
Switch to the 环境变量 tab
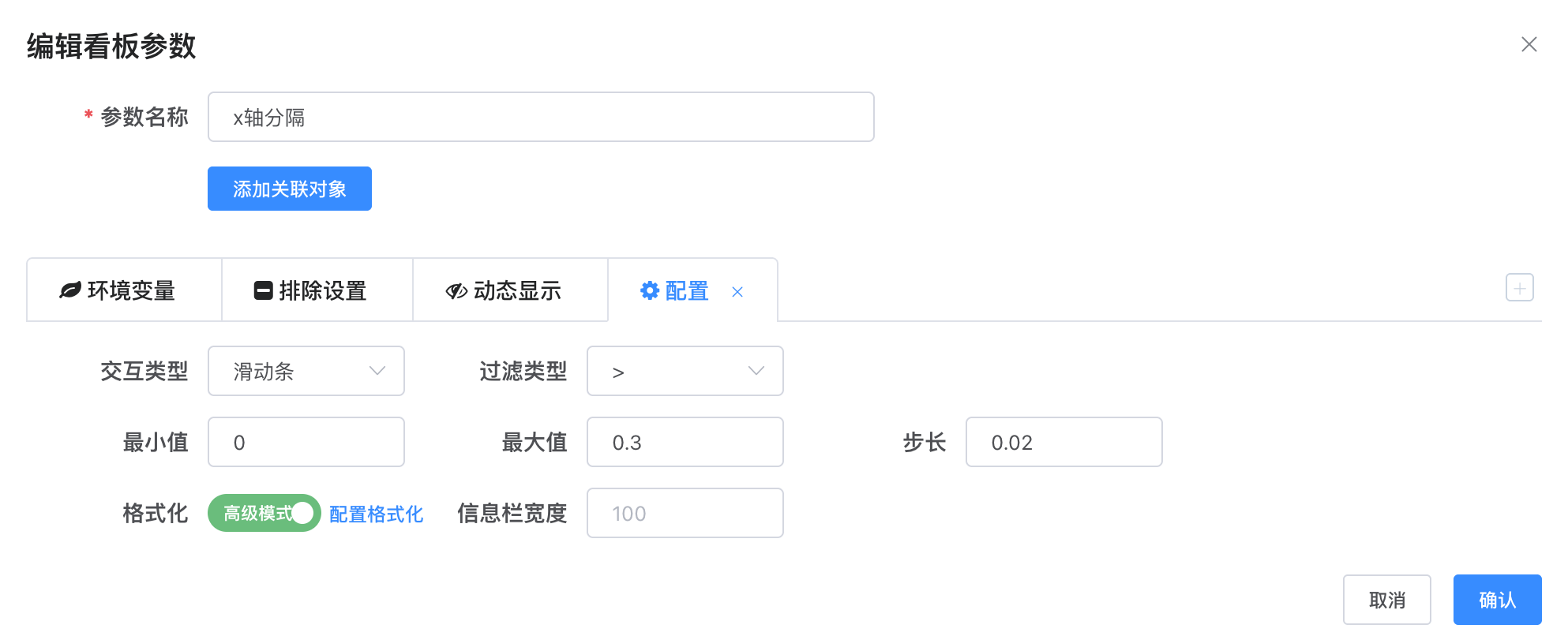124,290
